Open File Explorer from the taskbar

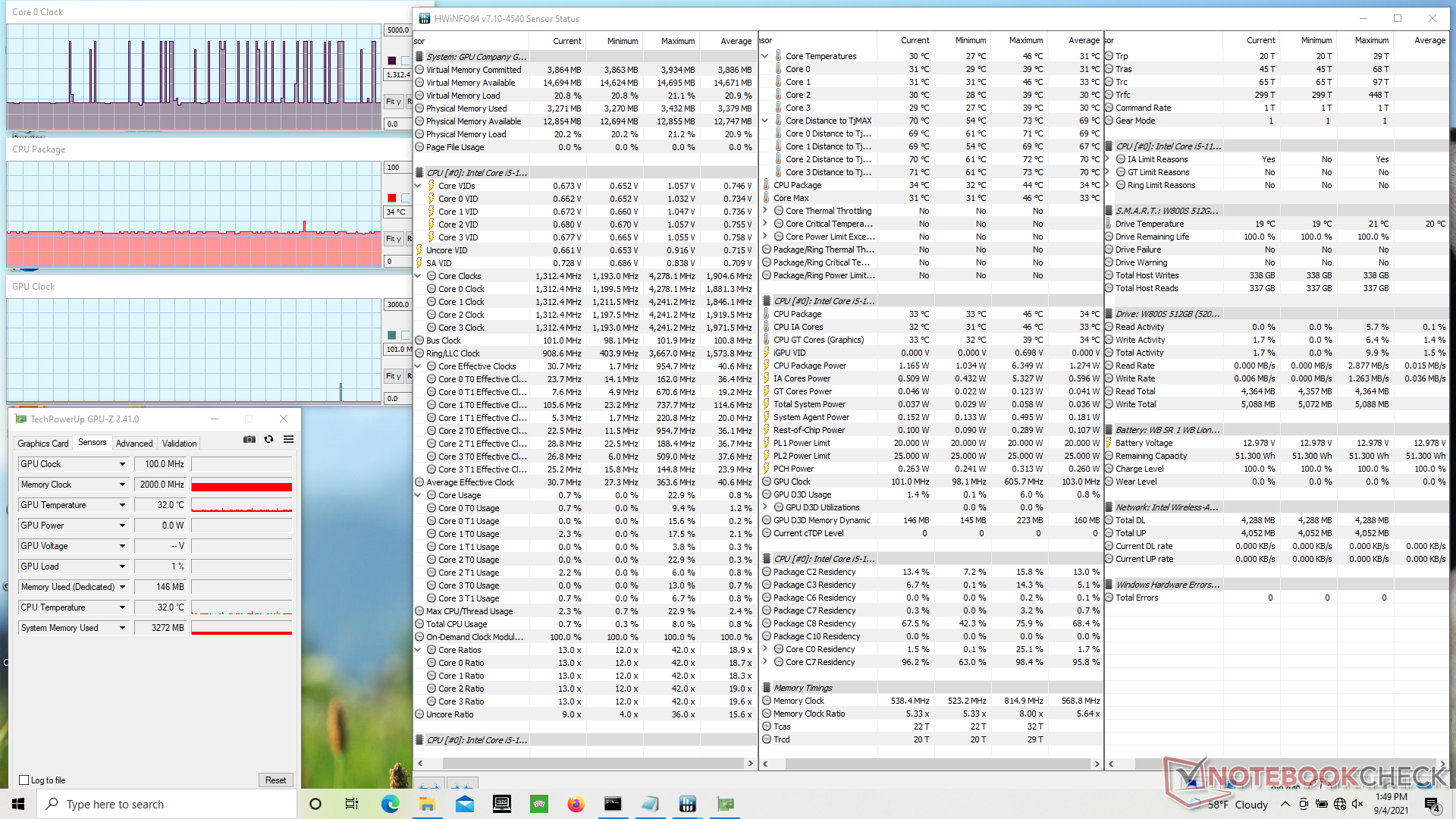(x=427, y=804)
